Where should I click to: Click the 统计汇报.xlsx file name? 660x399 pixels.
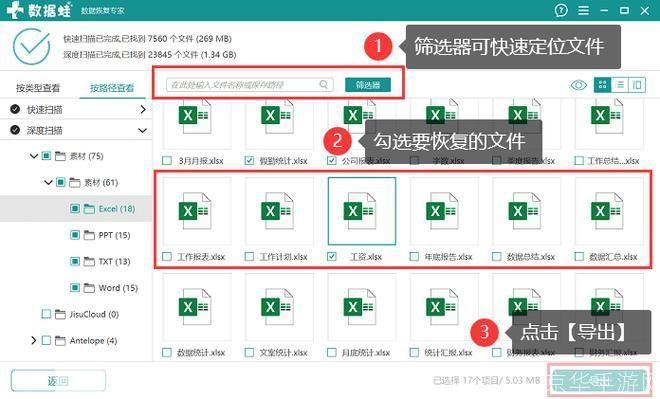(448, 353)
